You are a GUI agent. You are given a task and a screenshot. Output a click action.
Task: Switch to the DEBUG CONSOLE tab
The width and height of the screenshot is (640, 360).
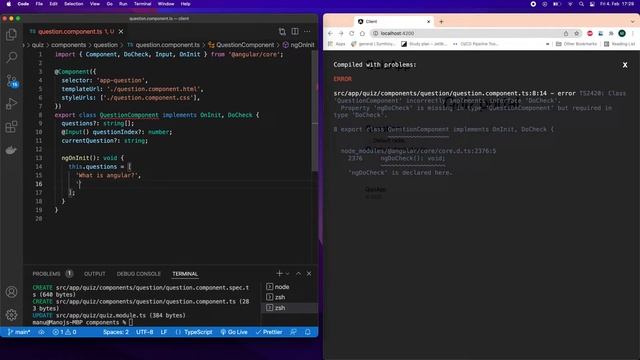pyautogui.click(x=139, y=274)
